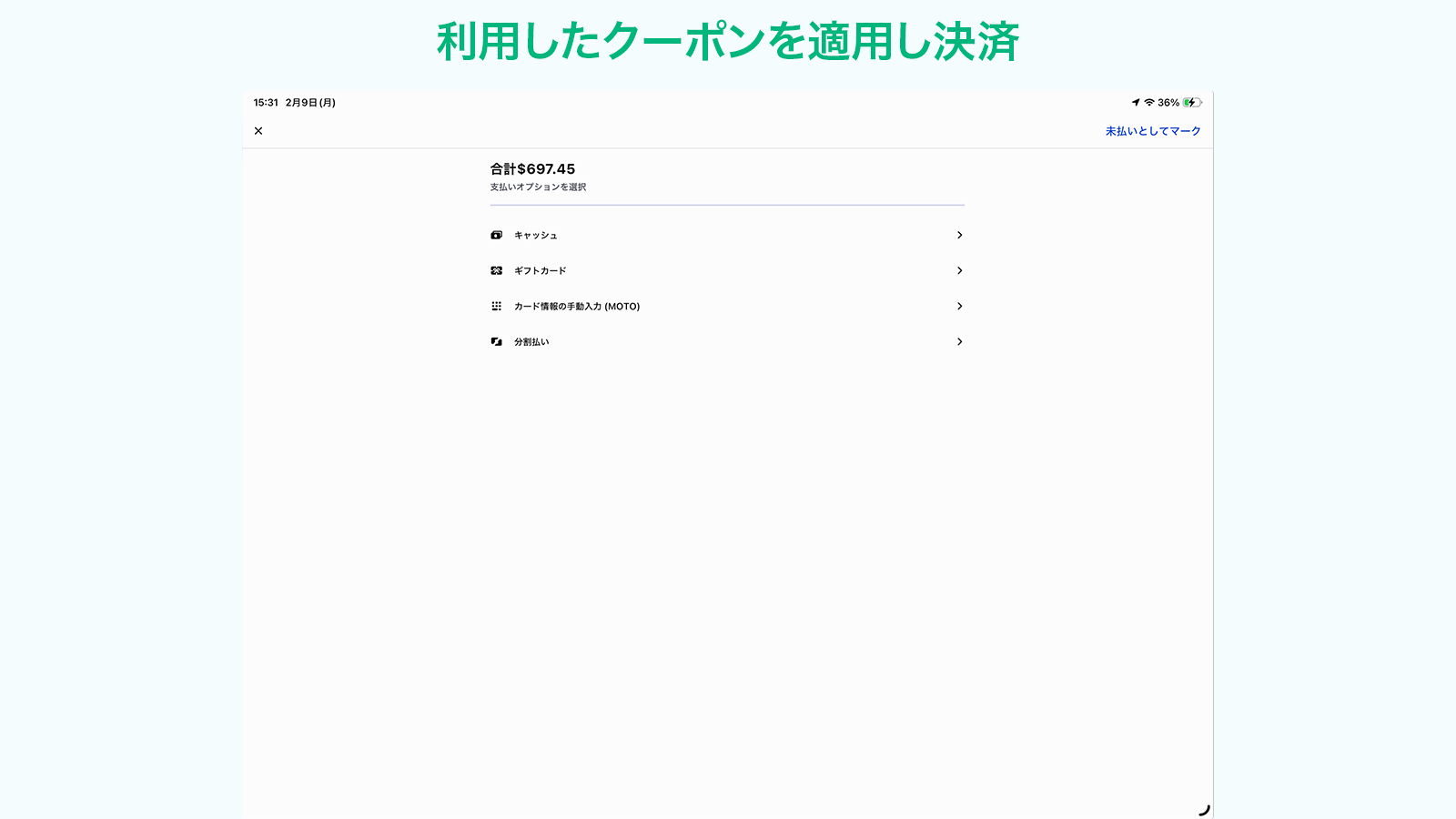1456x819 pixels.
Task: Click the 合計$697.45 total amount
Action: (532, 168)
